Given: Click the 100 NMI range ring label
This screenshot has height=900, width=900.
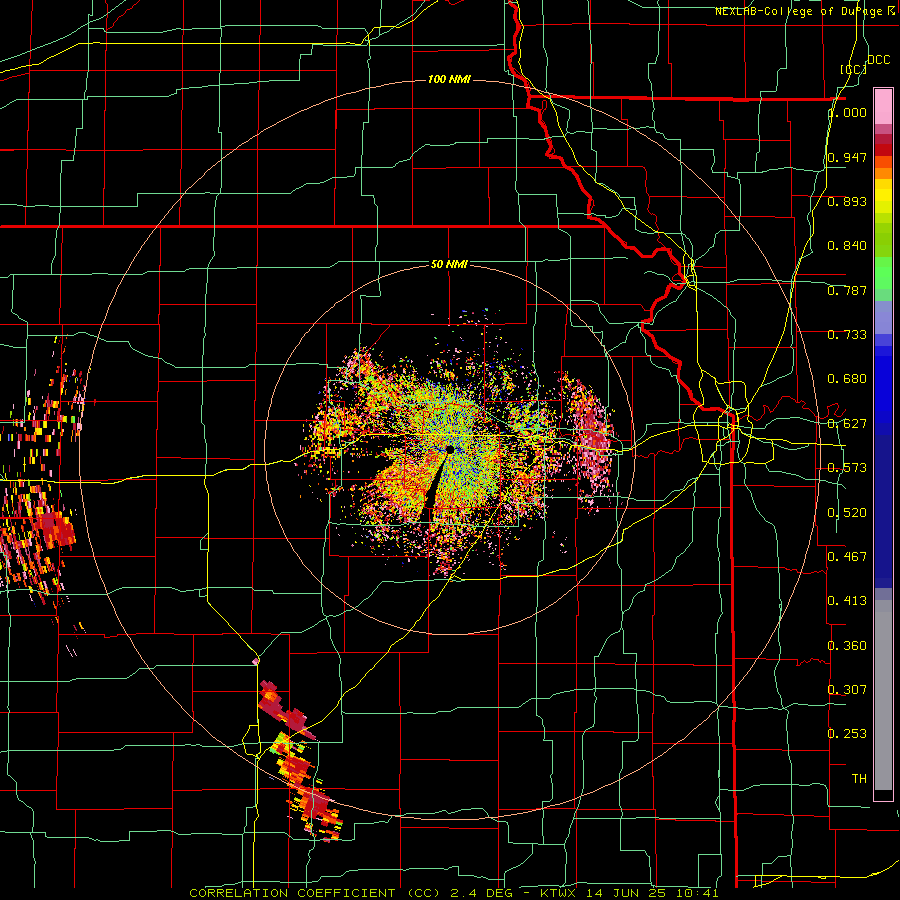Looking at the screenshot, I should 449,79.
